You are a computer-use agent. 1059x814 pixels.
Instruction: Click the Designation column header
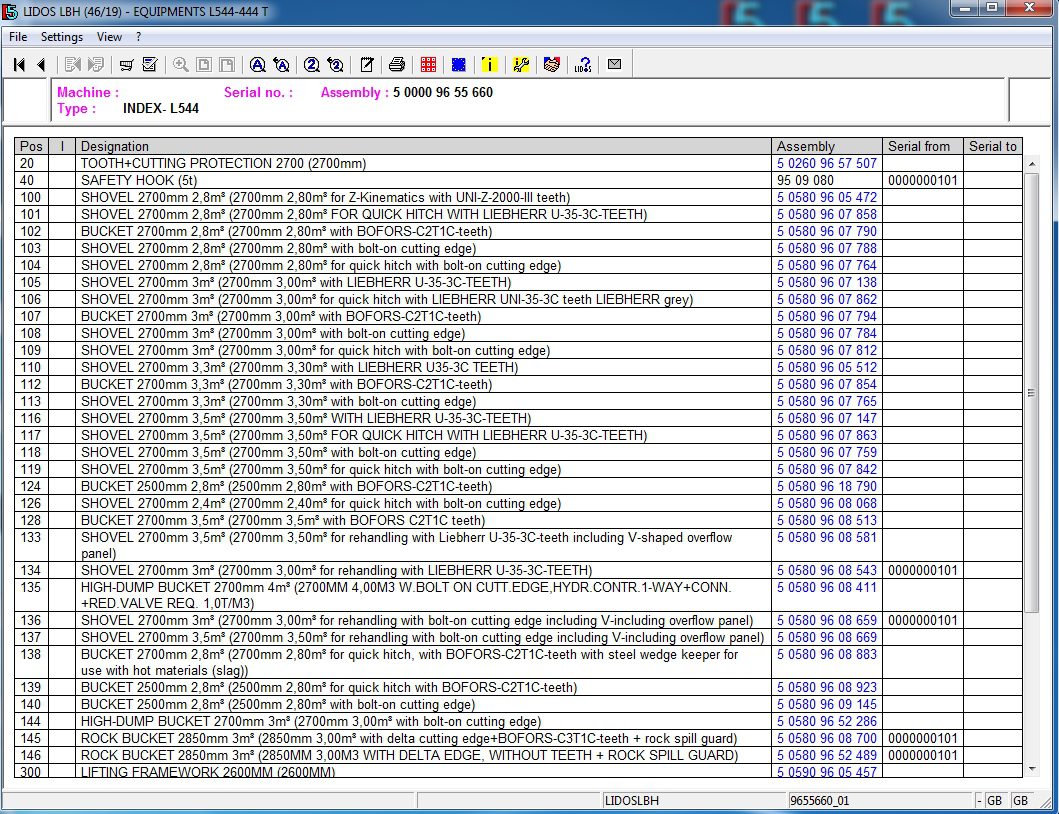tap(115, 146)
